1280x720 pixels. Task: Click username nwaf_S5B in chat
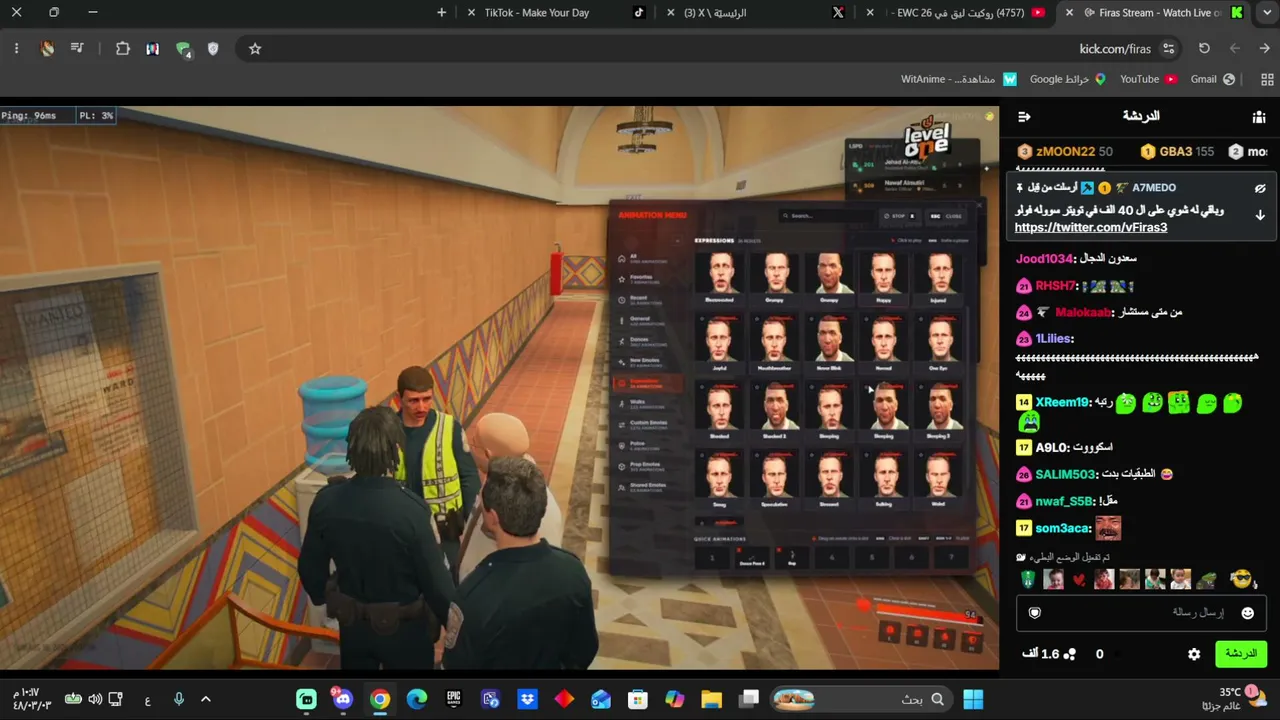(1064, 501)
